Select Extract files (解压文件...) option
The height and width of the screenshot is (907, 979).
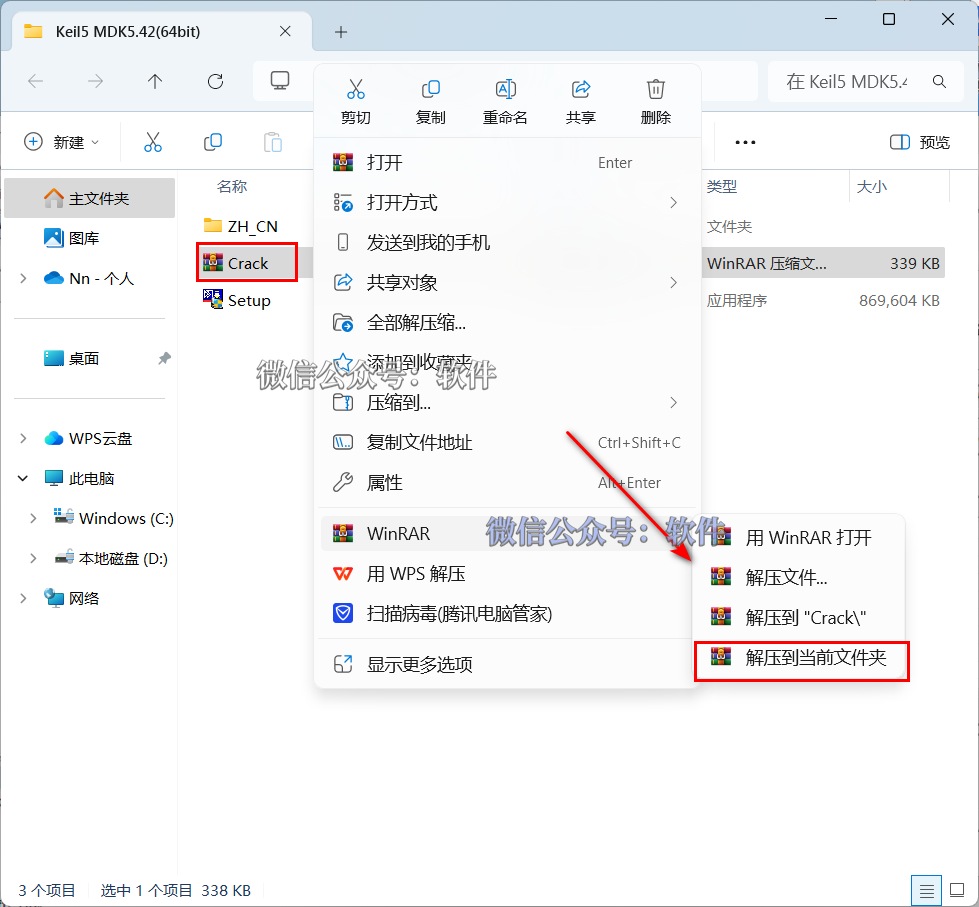click(799, 577)
